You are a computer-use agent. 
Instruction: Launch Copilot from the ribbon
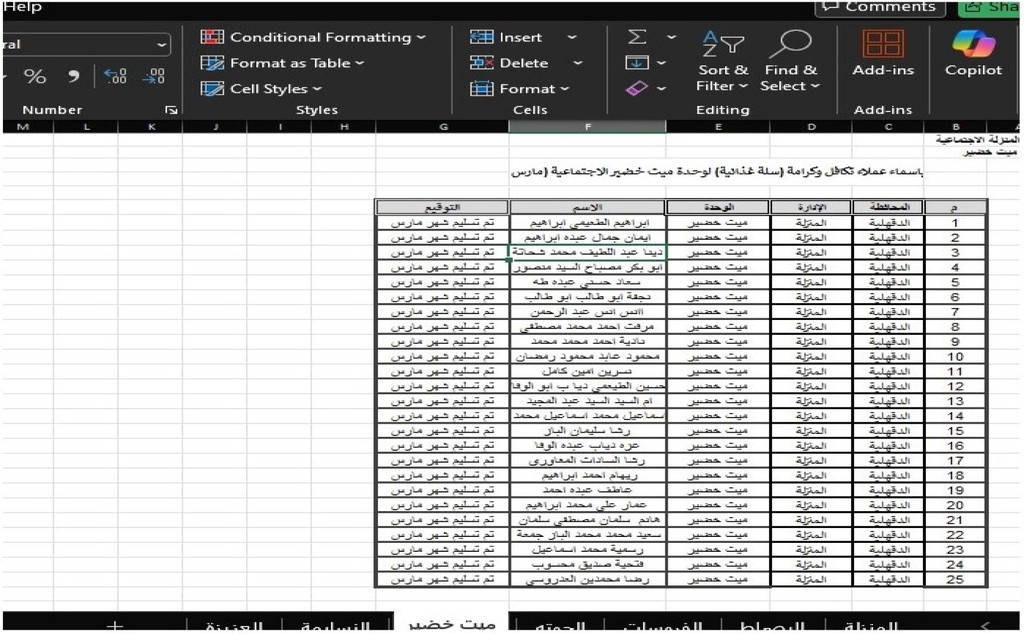(x=972, y=55)
